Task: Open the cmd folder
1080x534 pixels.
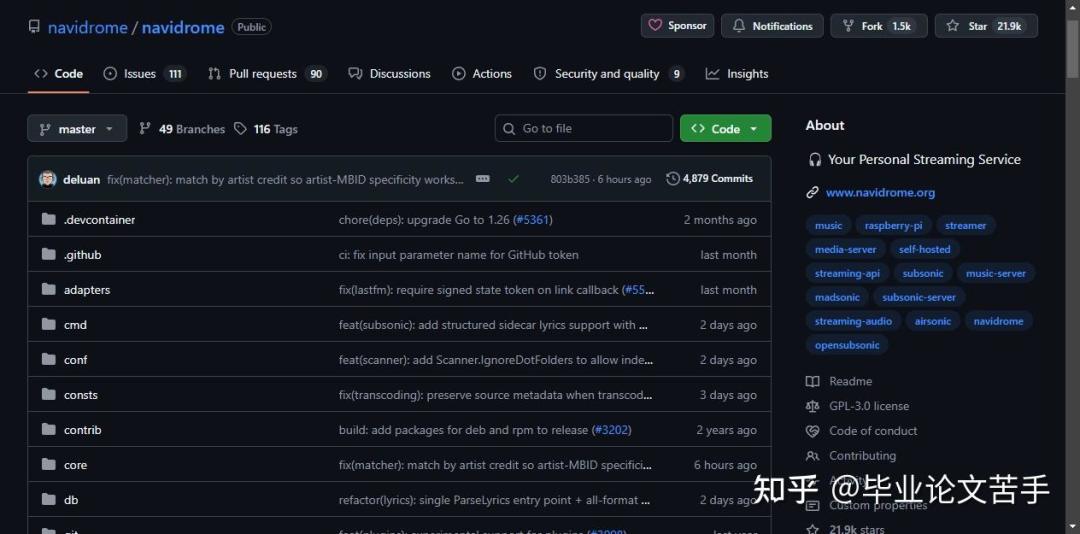Action: (x=75, y=325)
